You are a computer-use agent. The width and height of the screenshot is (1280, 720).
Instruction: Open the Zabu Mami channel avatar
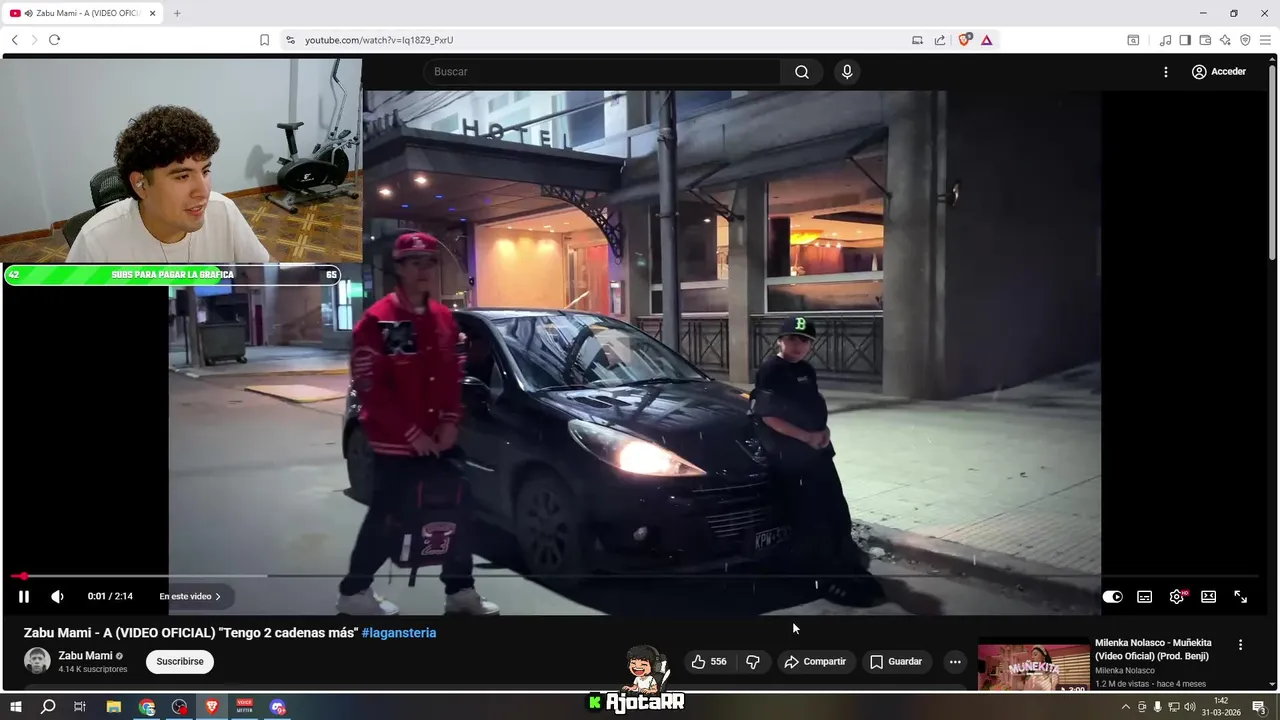[37, 661]
